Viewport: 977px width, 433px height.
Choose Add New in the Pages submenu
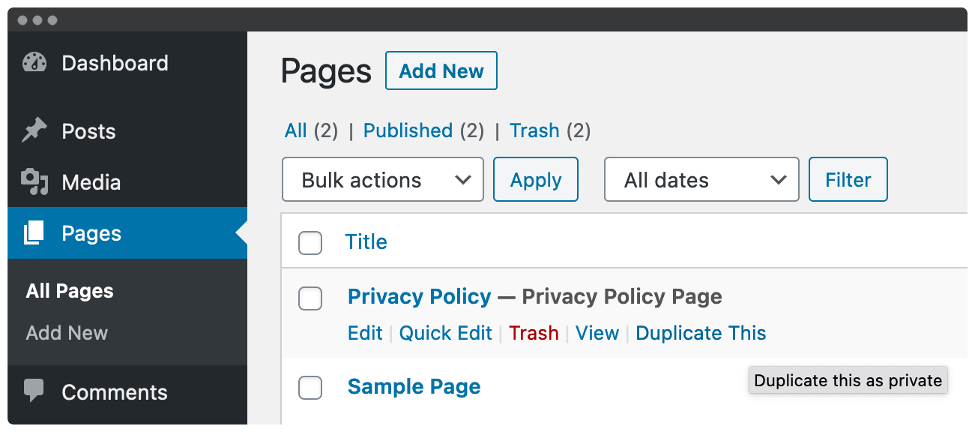pyautogui.click(x=67, y=333)
